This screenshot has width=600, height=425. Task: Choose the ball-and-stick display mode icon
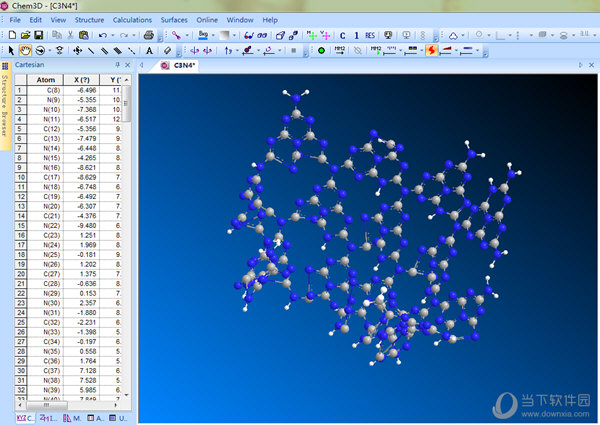tap(176, 35)
